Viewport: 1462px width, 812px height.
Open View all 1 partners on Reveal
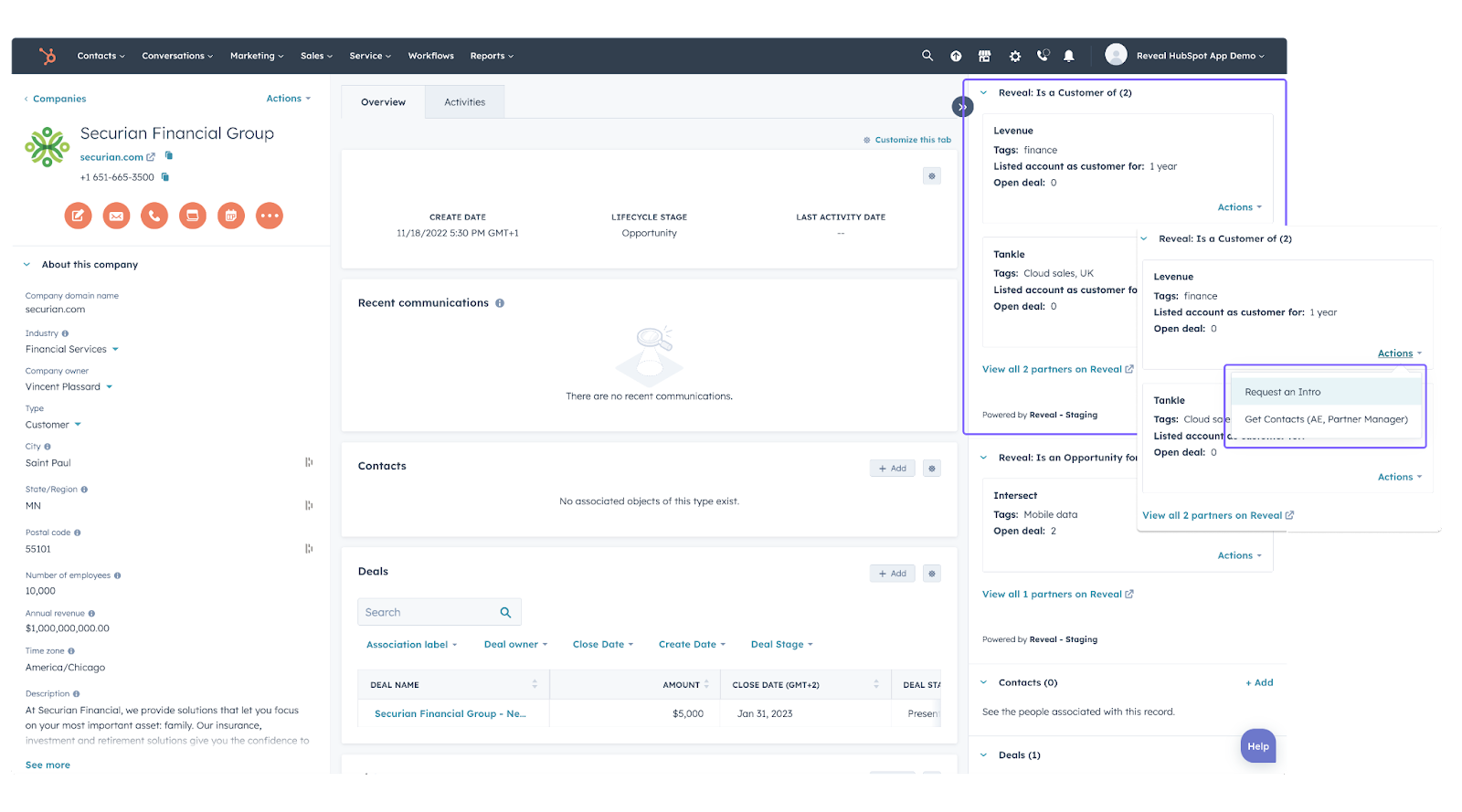(x=1057, y=595)
